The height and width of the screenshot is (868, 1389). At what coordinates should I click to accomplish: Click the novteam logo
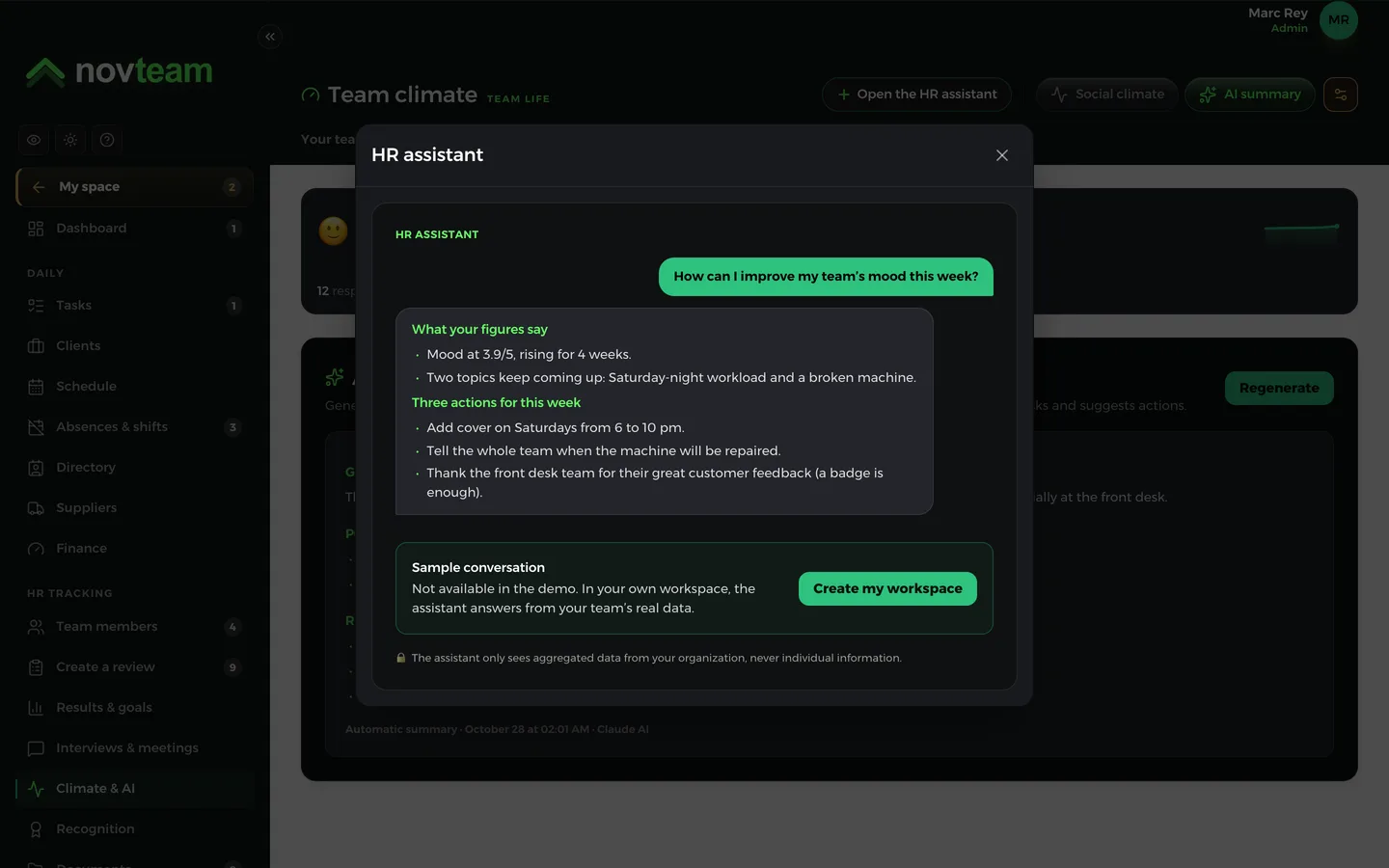click(120, 71)
